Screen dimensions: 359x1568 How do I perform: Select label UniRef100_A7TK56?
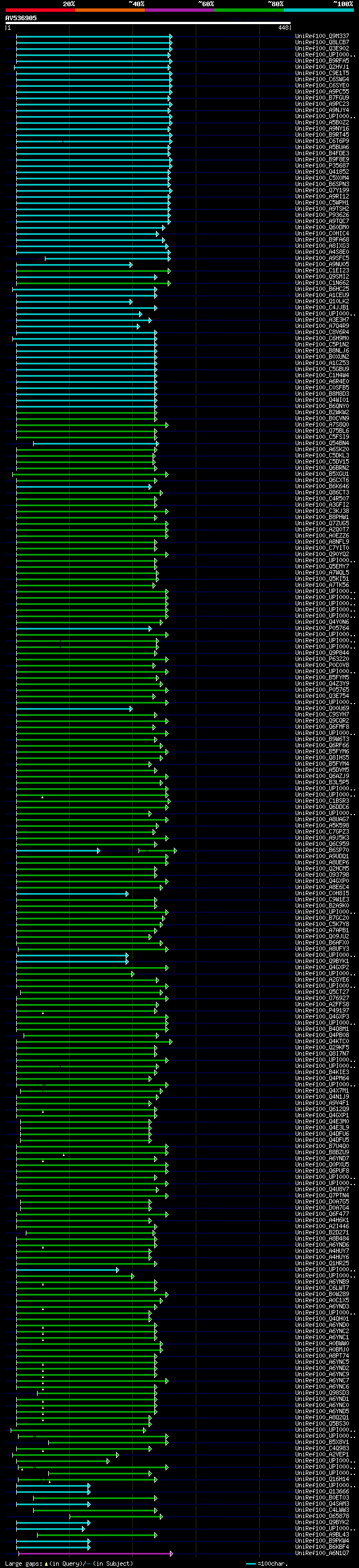(x=323, y=585)
